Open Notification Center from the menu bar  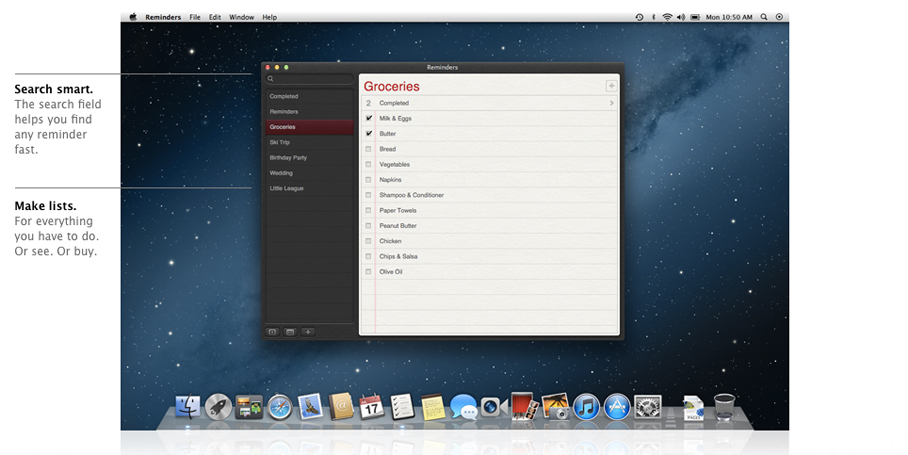point(779,17)
